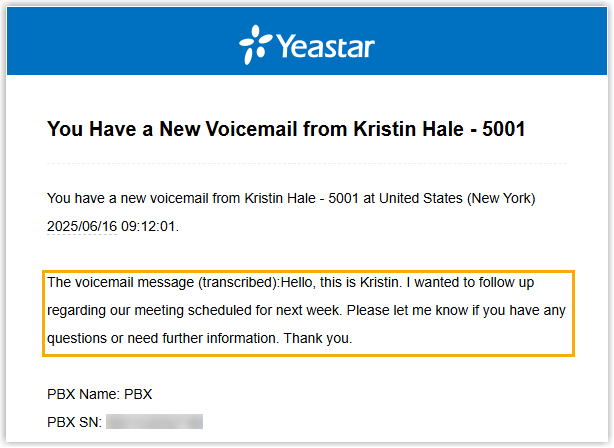The image size is (614, 448).
Task: Click the Yeastar wordmark in the banner
Action: click(319, 45)
